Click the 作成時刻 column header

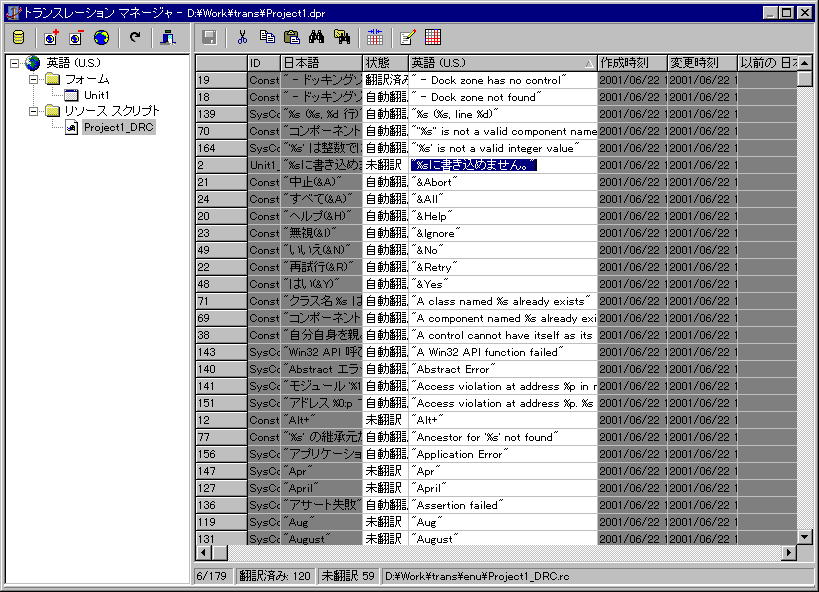click(x=633, y=63)
